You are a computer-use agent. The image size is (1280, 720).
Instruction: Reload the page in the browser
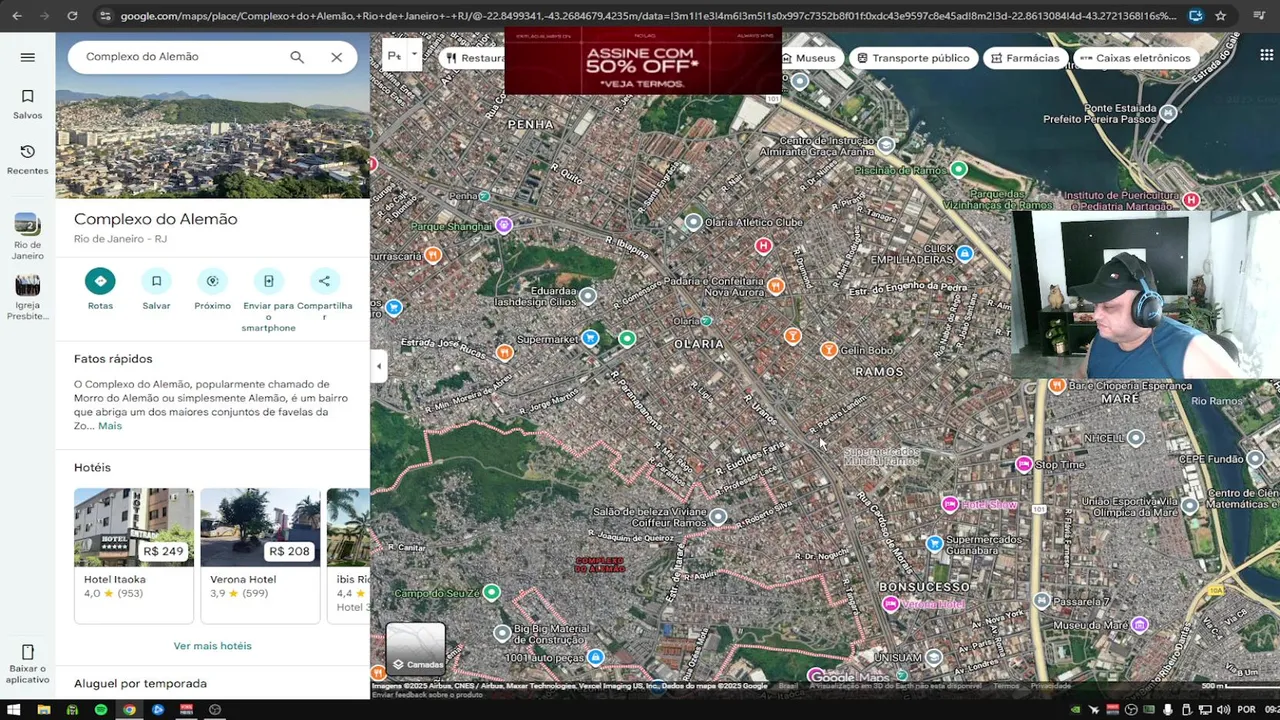(72, 16)
